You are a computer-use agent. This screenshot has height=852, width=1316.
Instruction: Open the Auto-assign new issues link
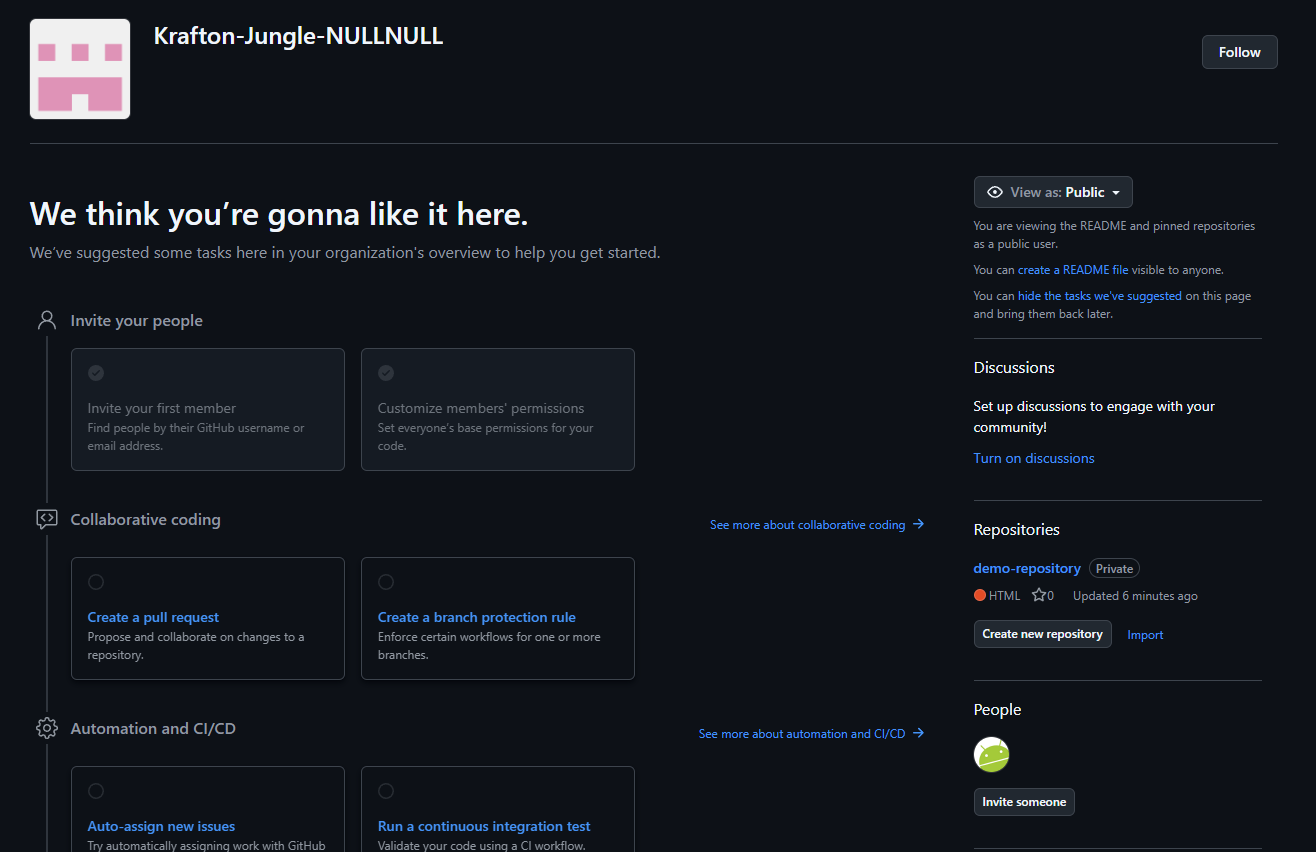tap(161, 826)
